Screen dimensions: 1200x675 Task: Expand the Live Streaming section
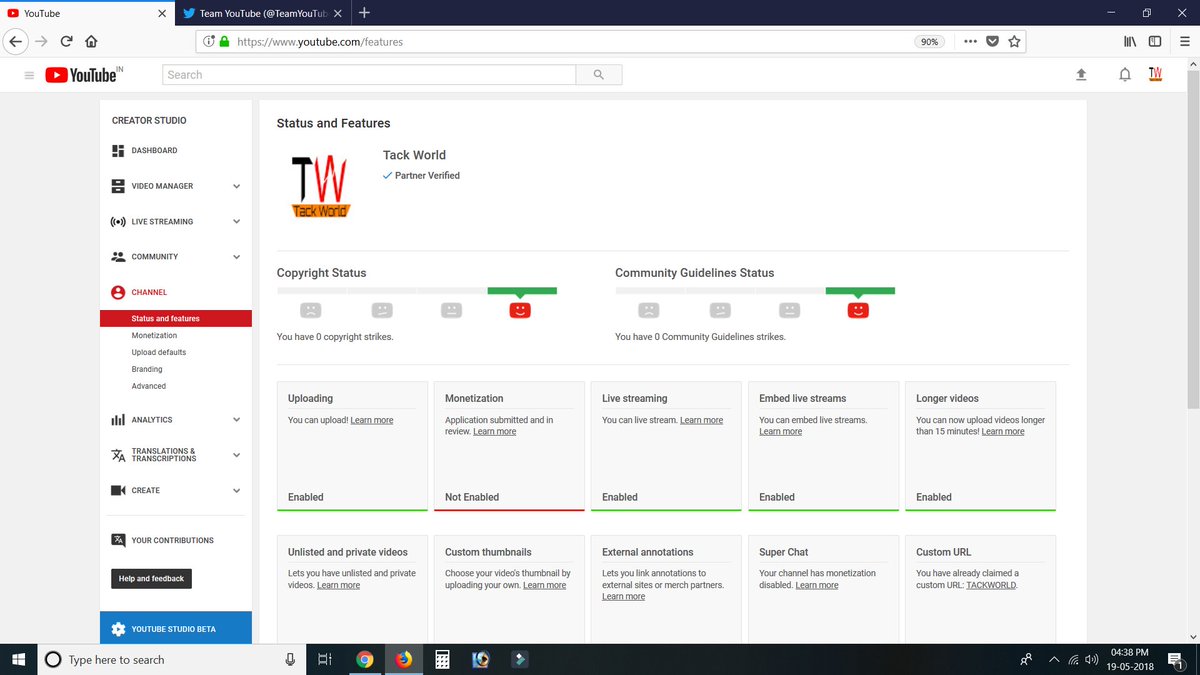tap(236, 222)
